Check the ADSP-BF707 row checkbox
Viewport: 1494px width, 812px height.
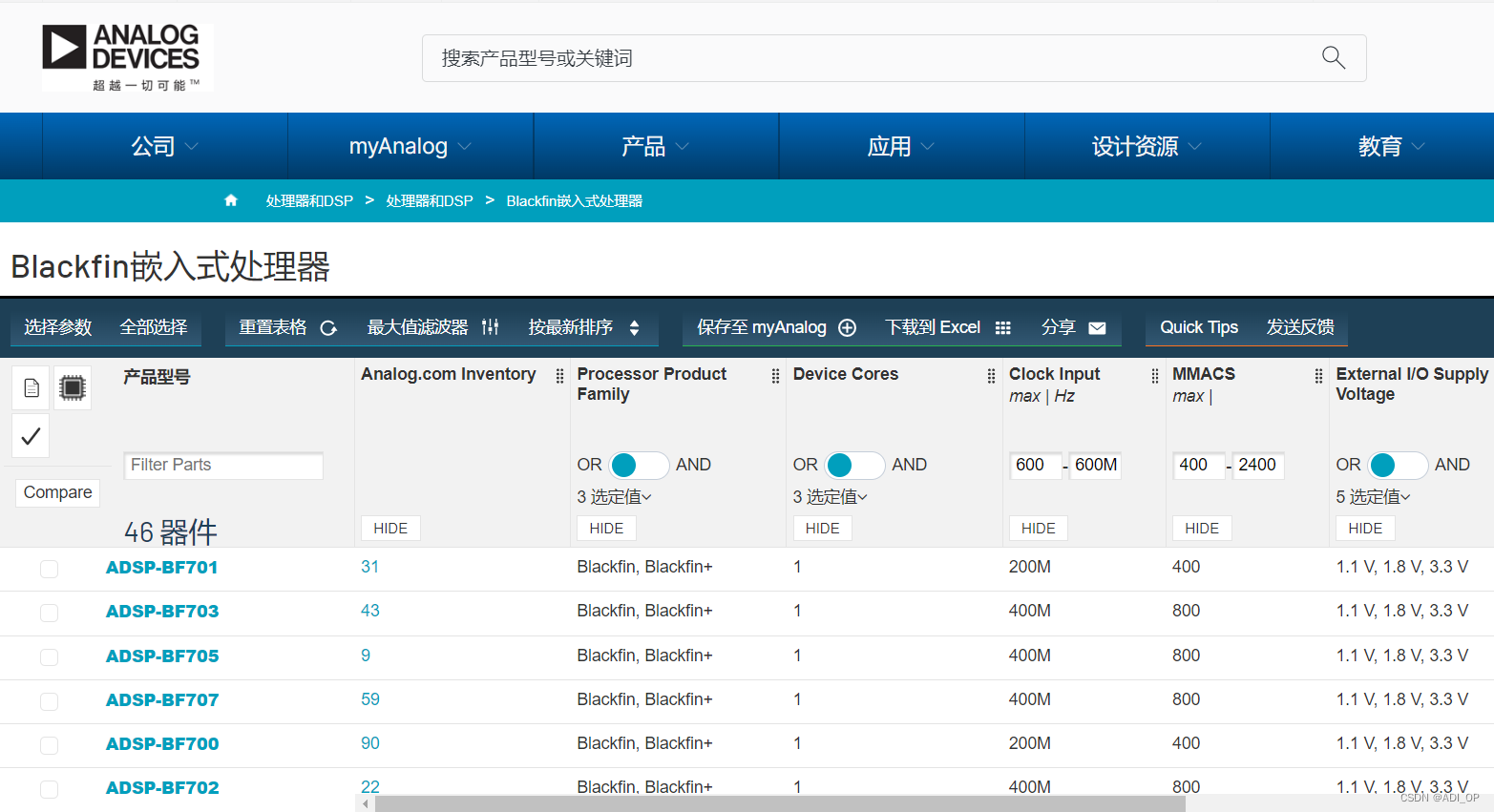(49, 701)
